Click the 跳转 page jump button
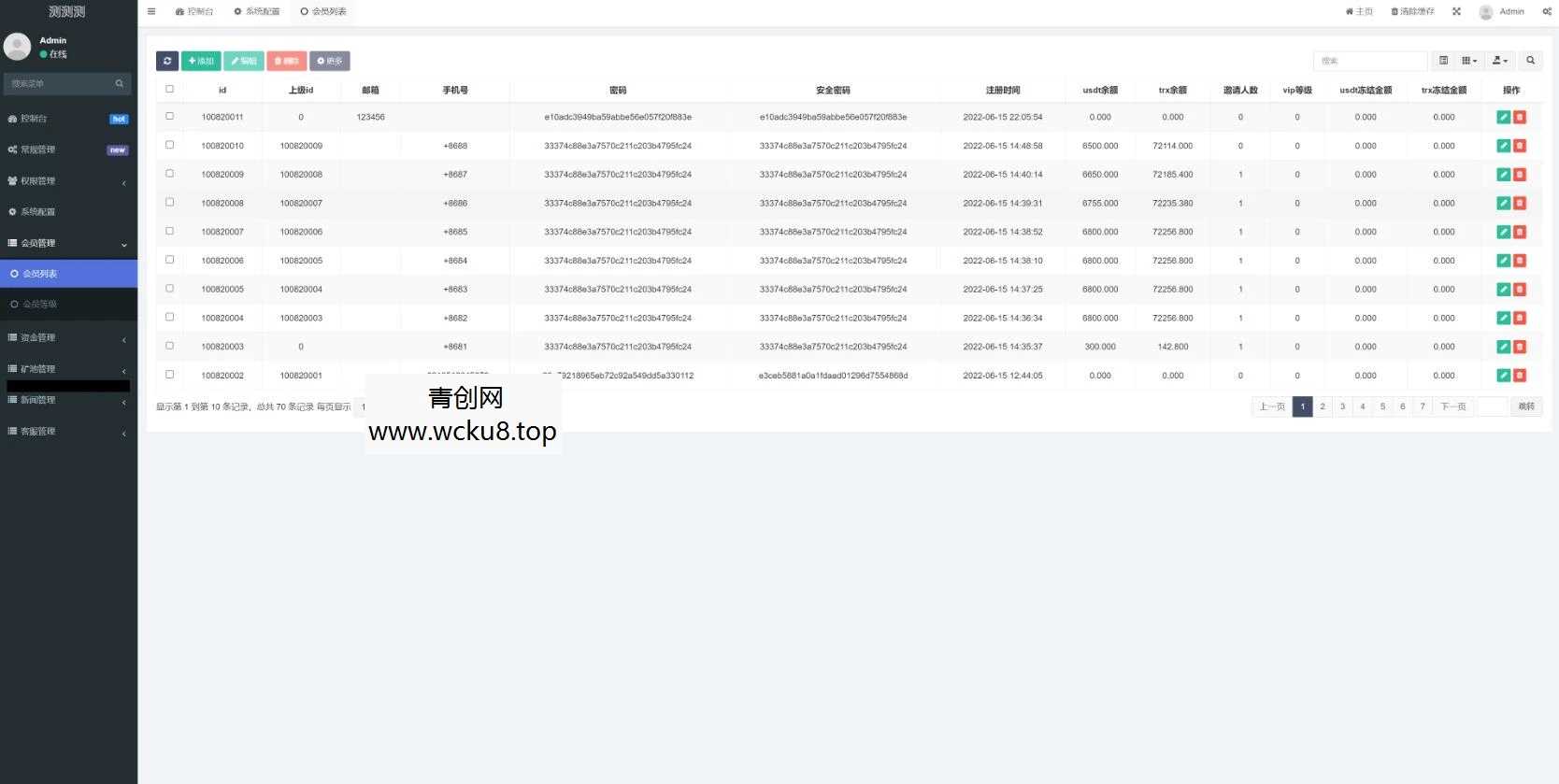The height and width of the screenshot is (784, 1559). [x=1526, y=406]
